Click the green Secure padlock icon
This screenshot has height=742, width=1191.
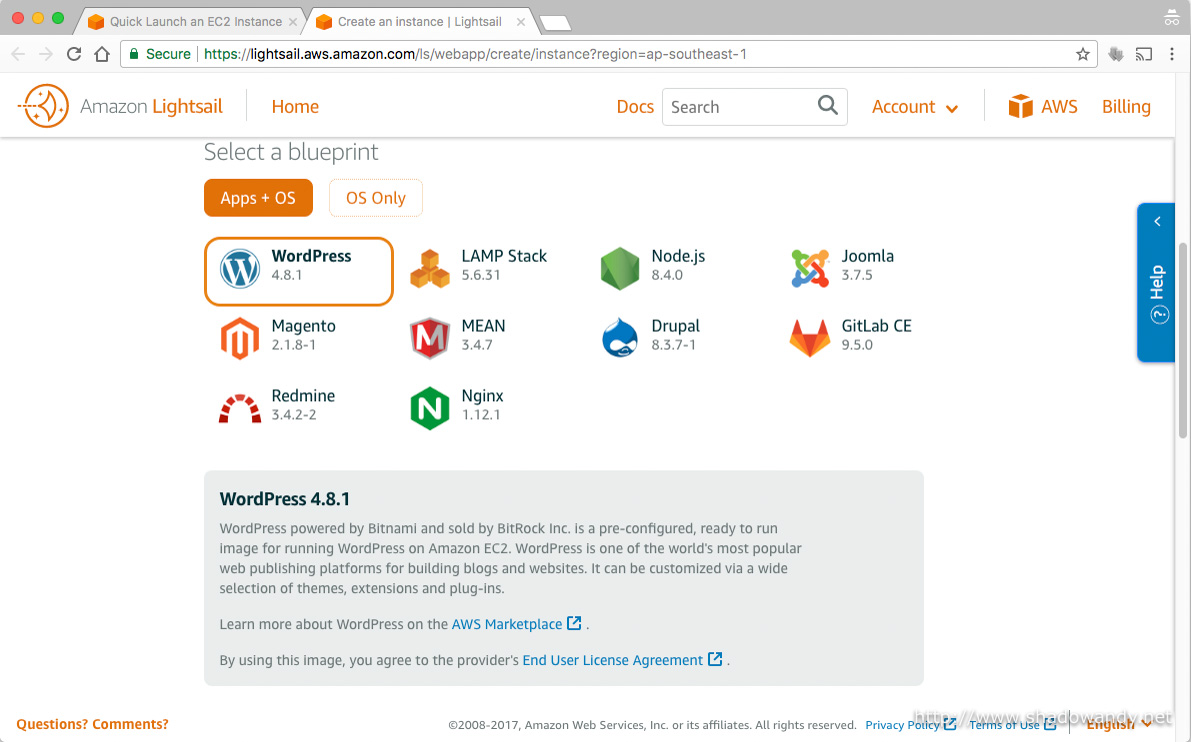point(134,54)
